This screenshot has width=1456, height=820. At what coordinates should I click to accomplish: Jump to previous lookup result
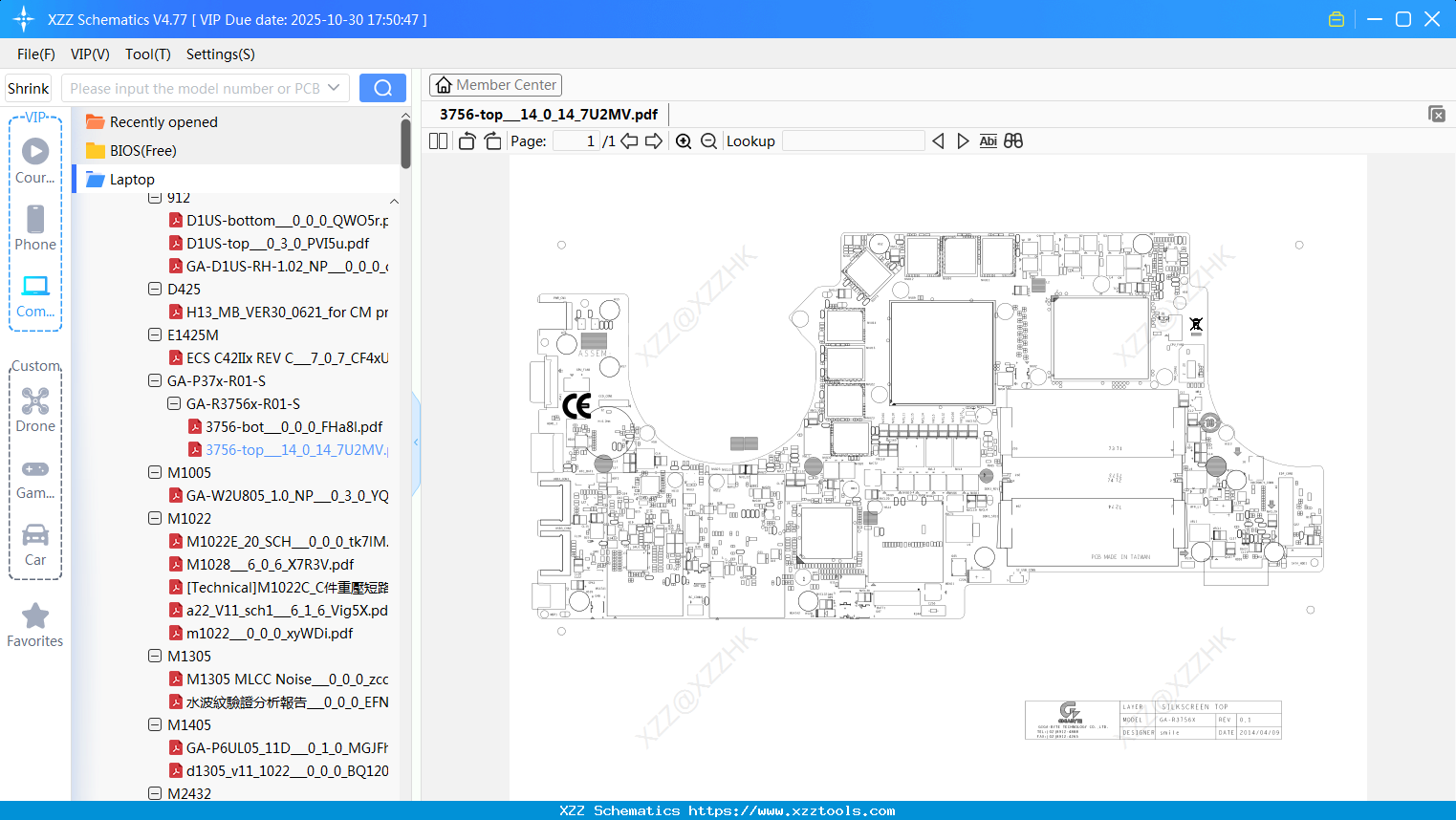[x=938, y=141]
